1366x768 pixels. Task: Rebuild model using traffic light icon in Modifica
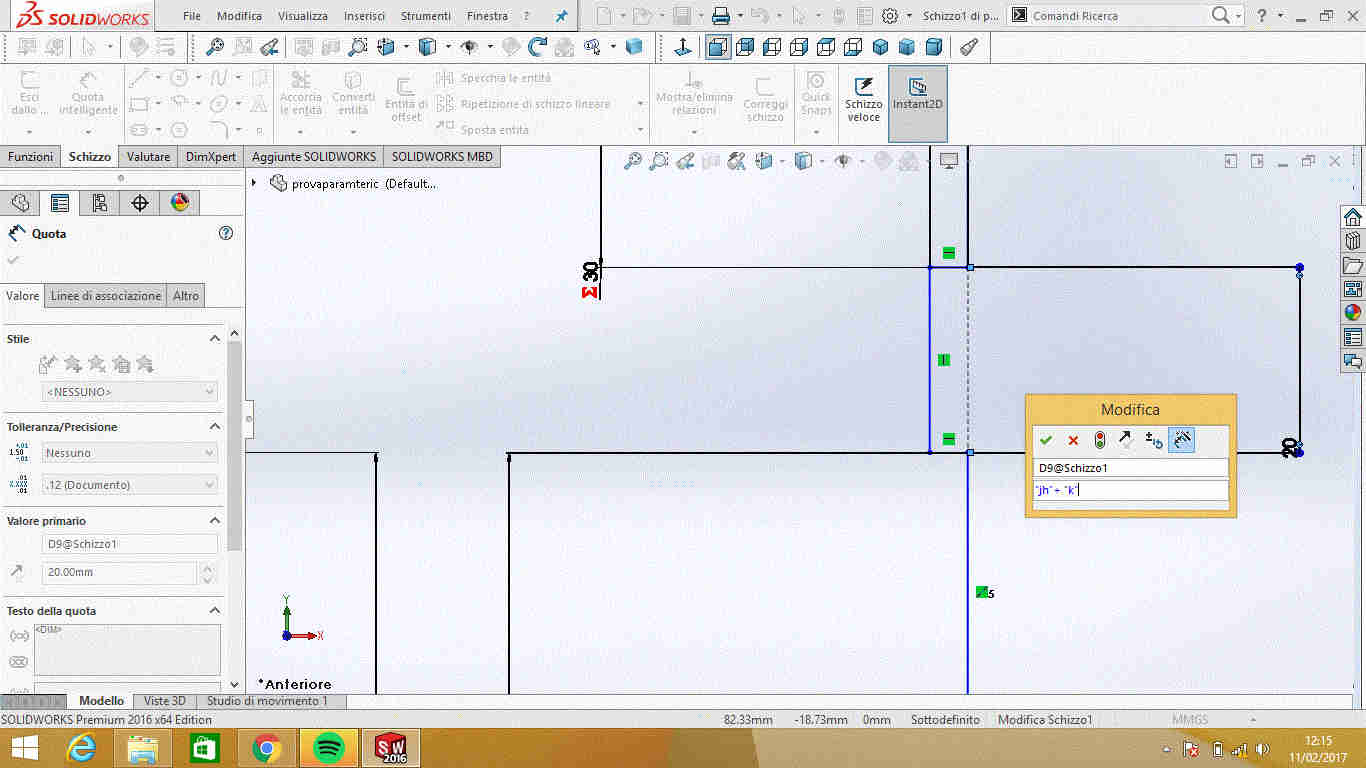click(1100, 440)
